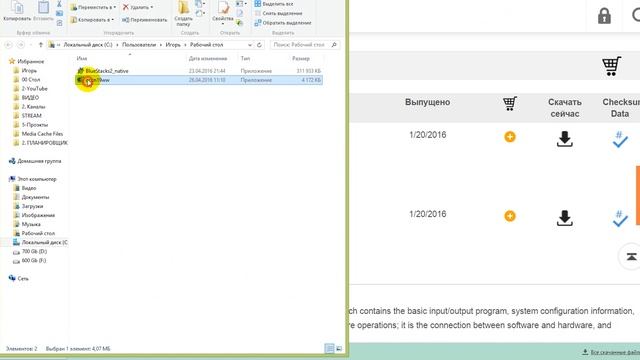Click Выделить все in the ribbon
Image resolution: width=640 pixels, height=360 pixels.
tap(274, 4)
